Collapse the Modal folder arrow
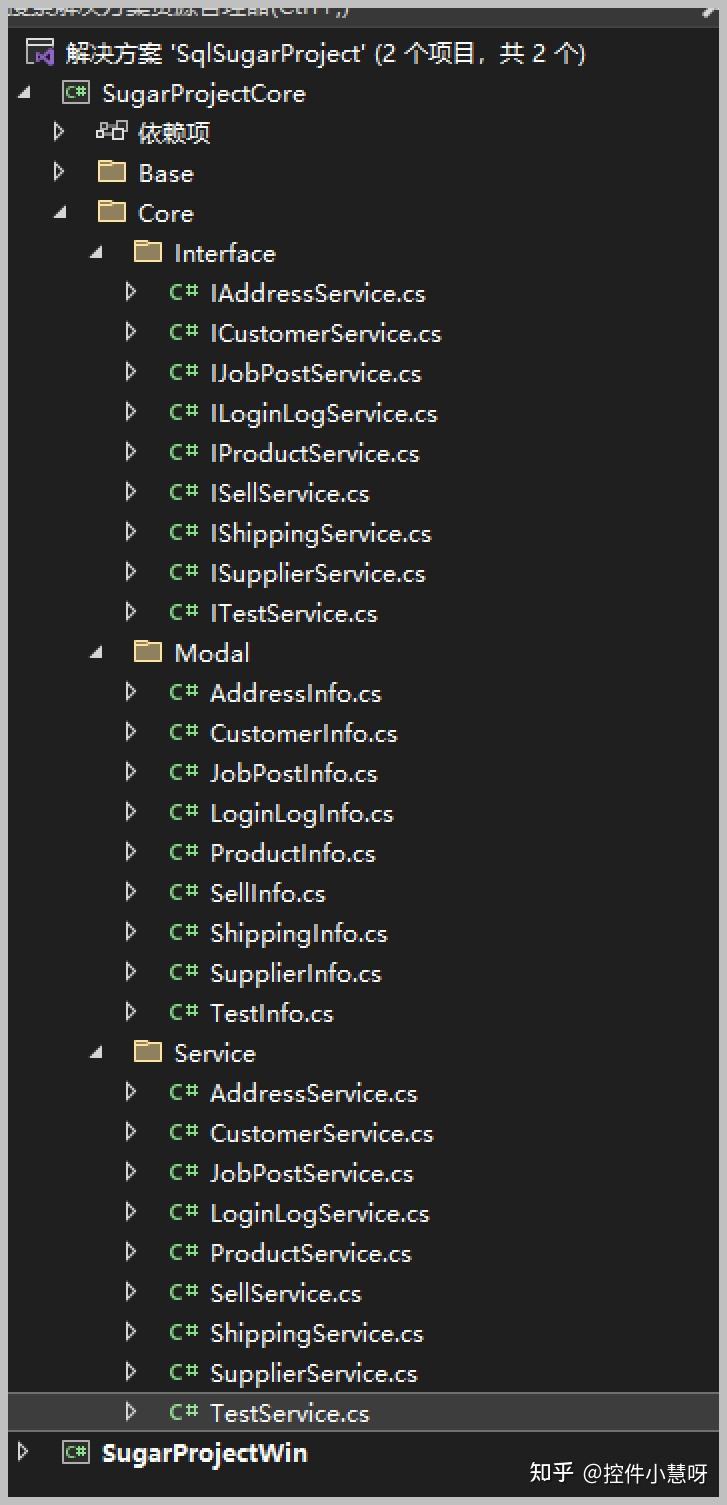Viewport: 727px width, 1505px height. point(96,653)
